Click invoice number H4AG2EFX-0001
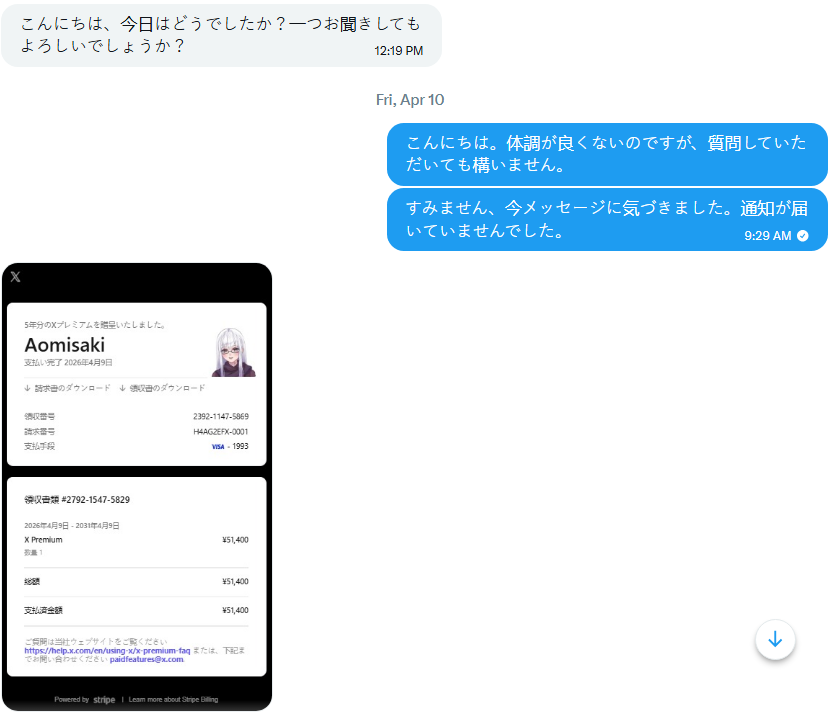Screen dimensions: 833x713 tap(220, 432)
